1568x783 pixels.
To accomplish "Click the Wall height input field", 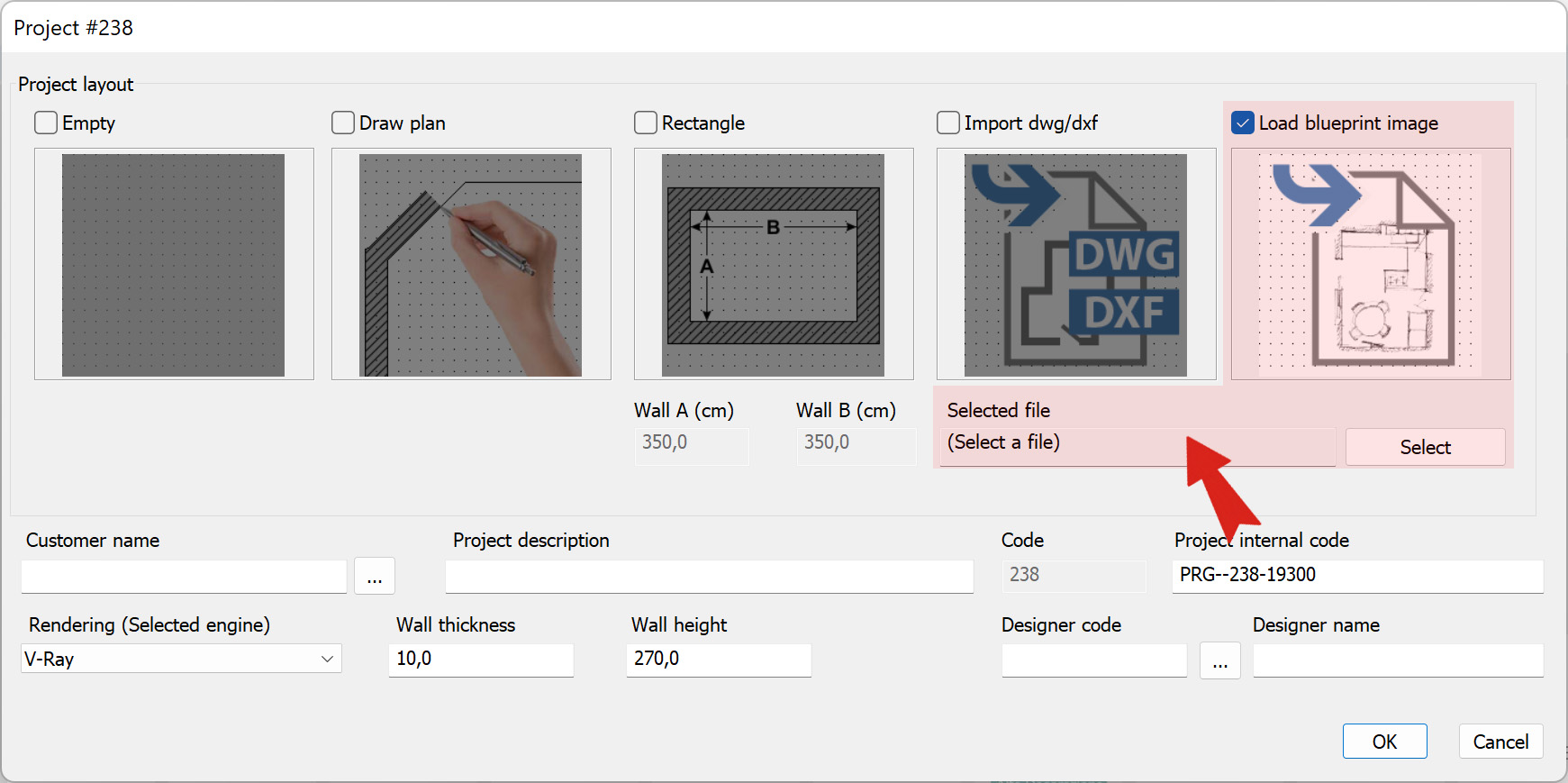I will (719, 660).
